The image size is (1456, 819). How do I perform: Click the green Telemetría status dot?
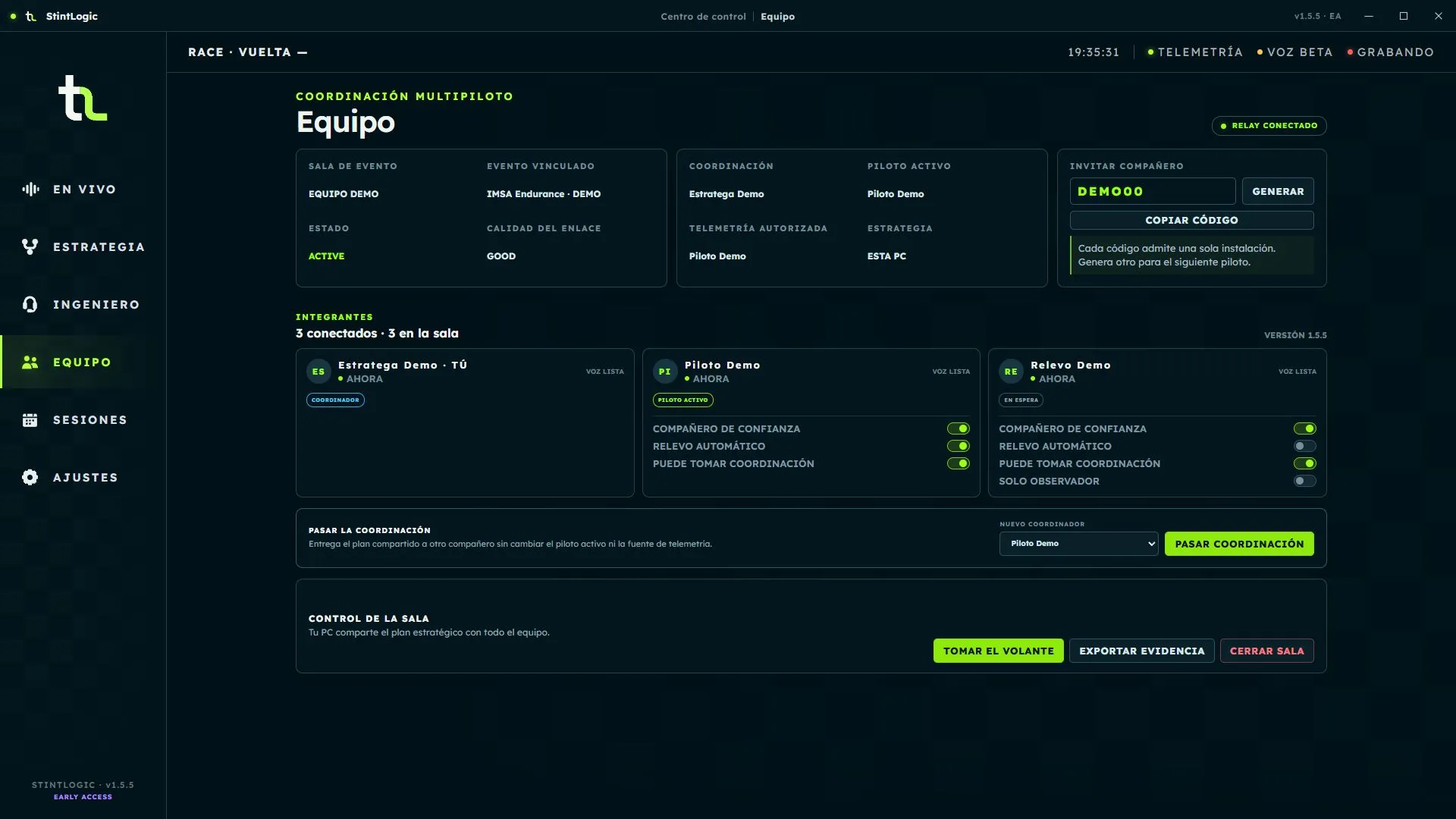tap(1150, 52)
